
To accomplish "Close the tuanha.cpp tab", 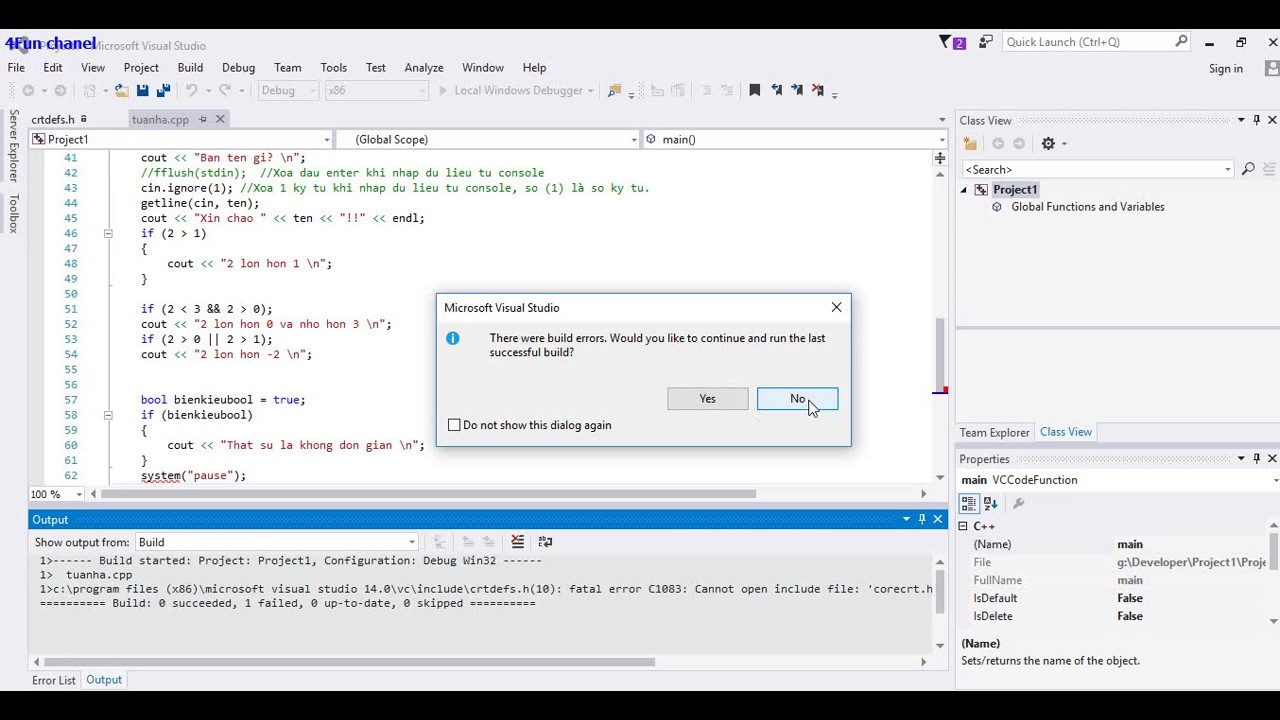I will [x=220, y=119].
